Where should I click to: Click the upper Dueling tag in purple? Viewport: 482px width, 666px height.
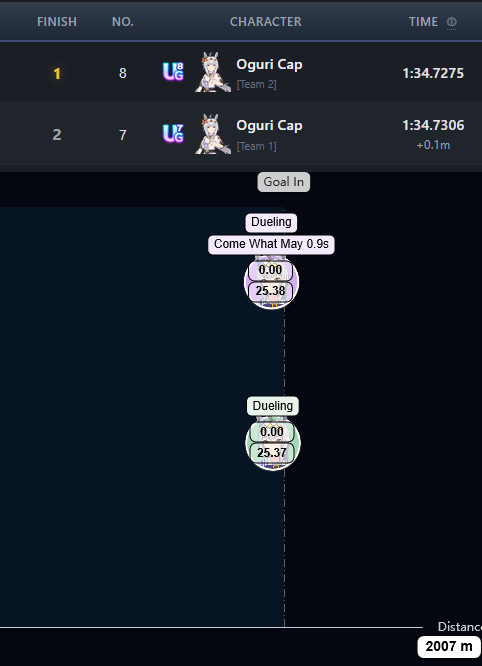click(271, 222)
